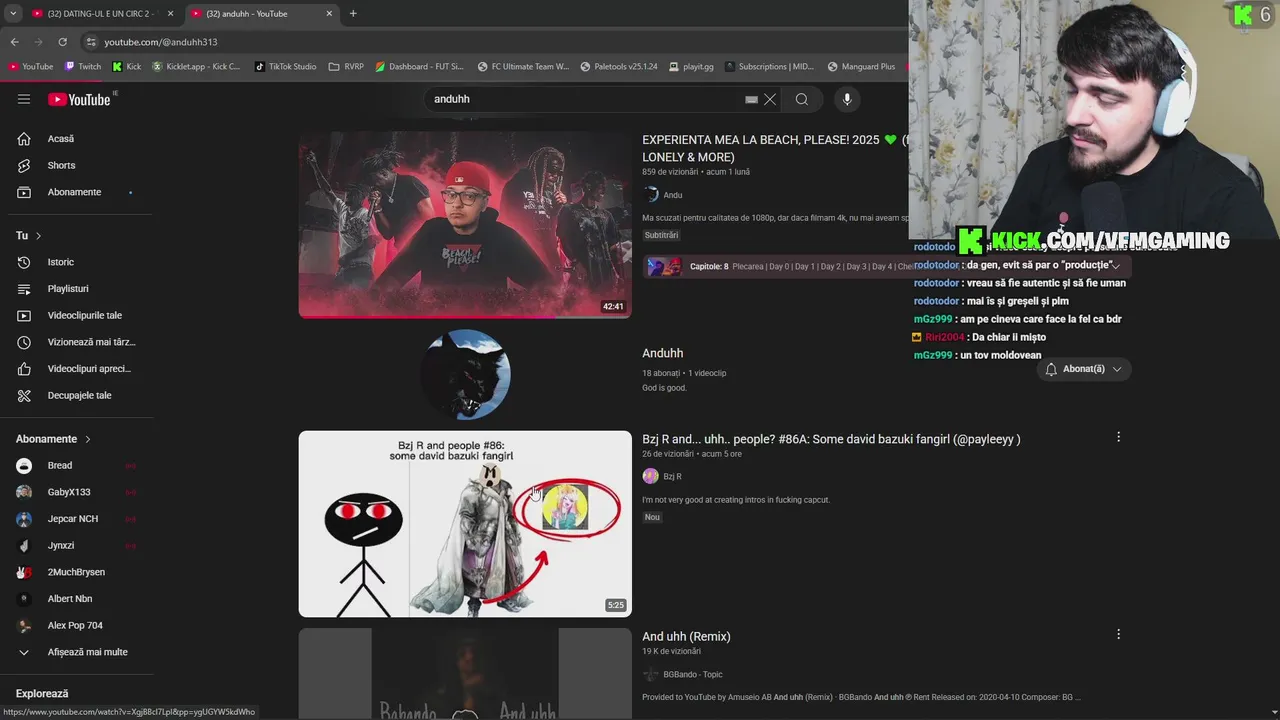Expand Afișează mai multe subscriptions
The width and height of the screenshot is (1280, 720).
[x=78, y=652]
